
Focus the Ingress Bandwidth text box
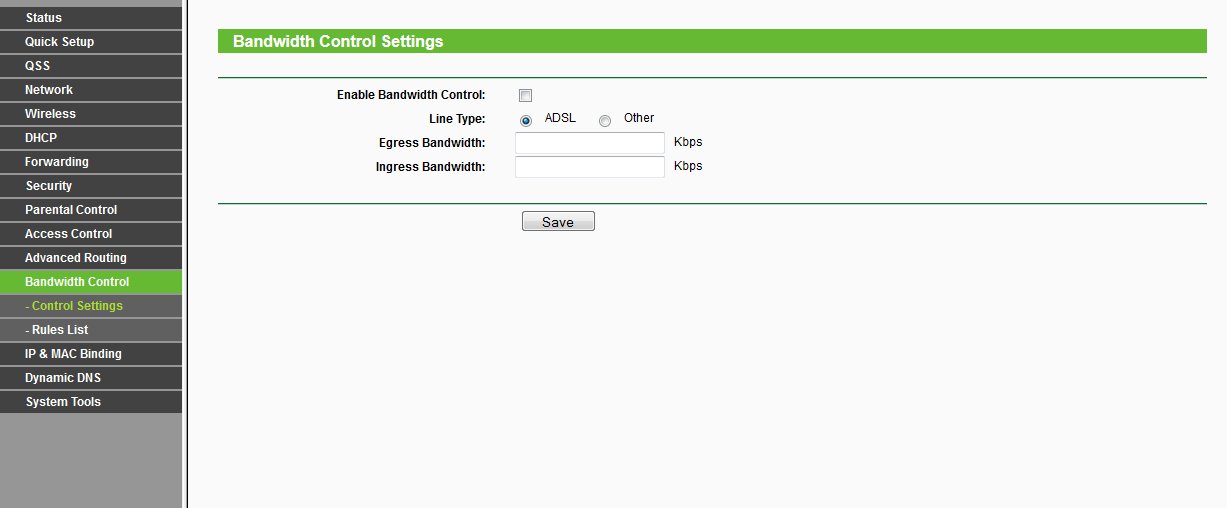(x=589, y=167)
